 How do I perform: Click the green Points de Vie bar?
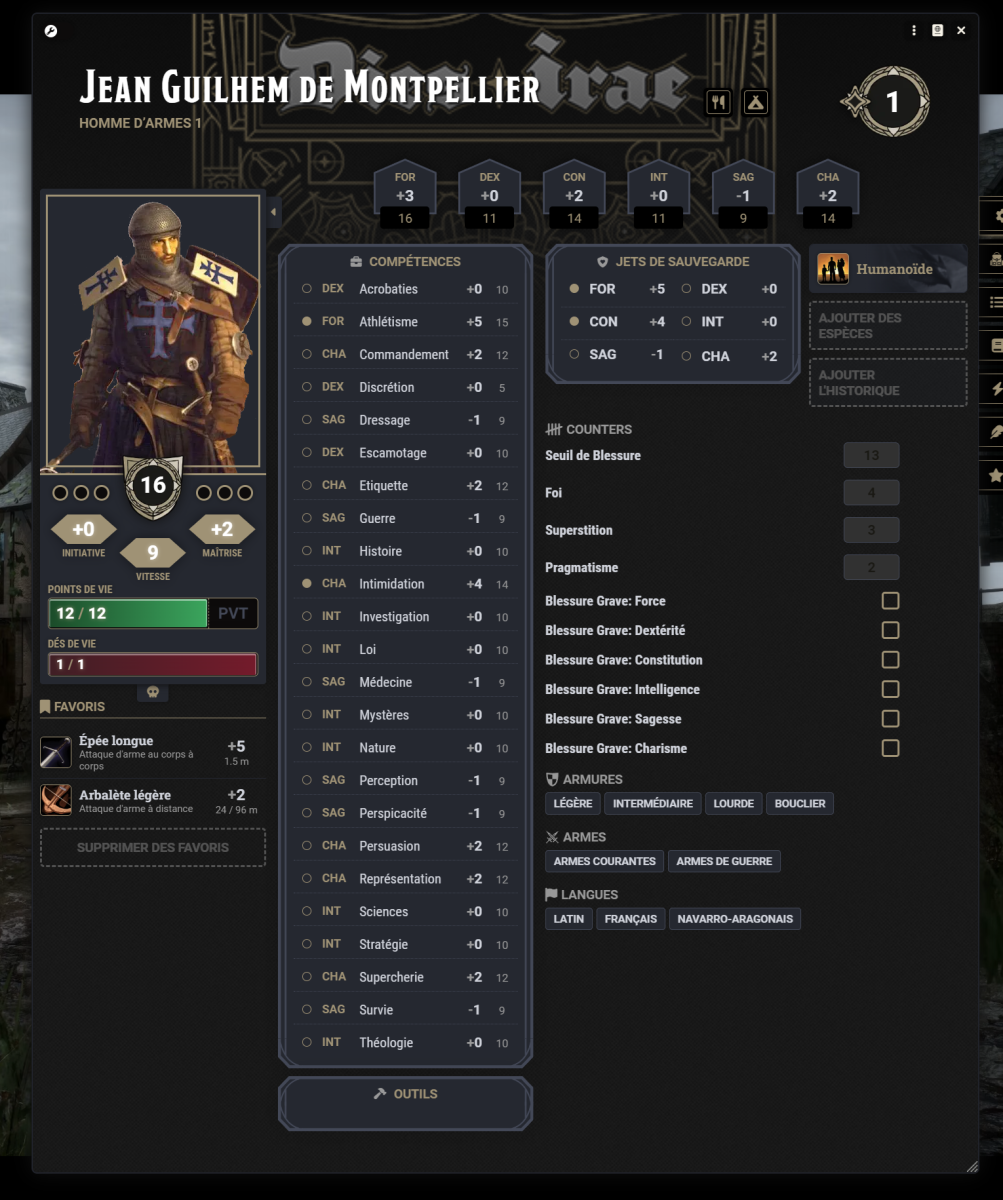pos(128,613)
